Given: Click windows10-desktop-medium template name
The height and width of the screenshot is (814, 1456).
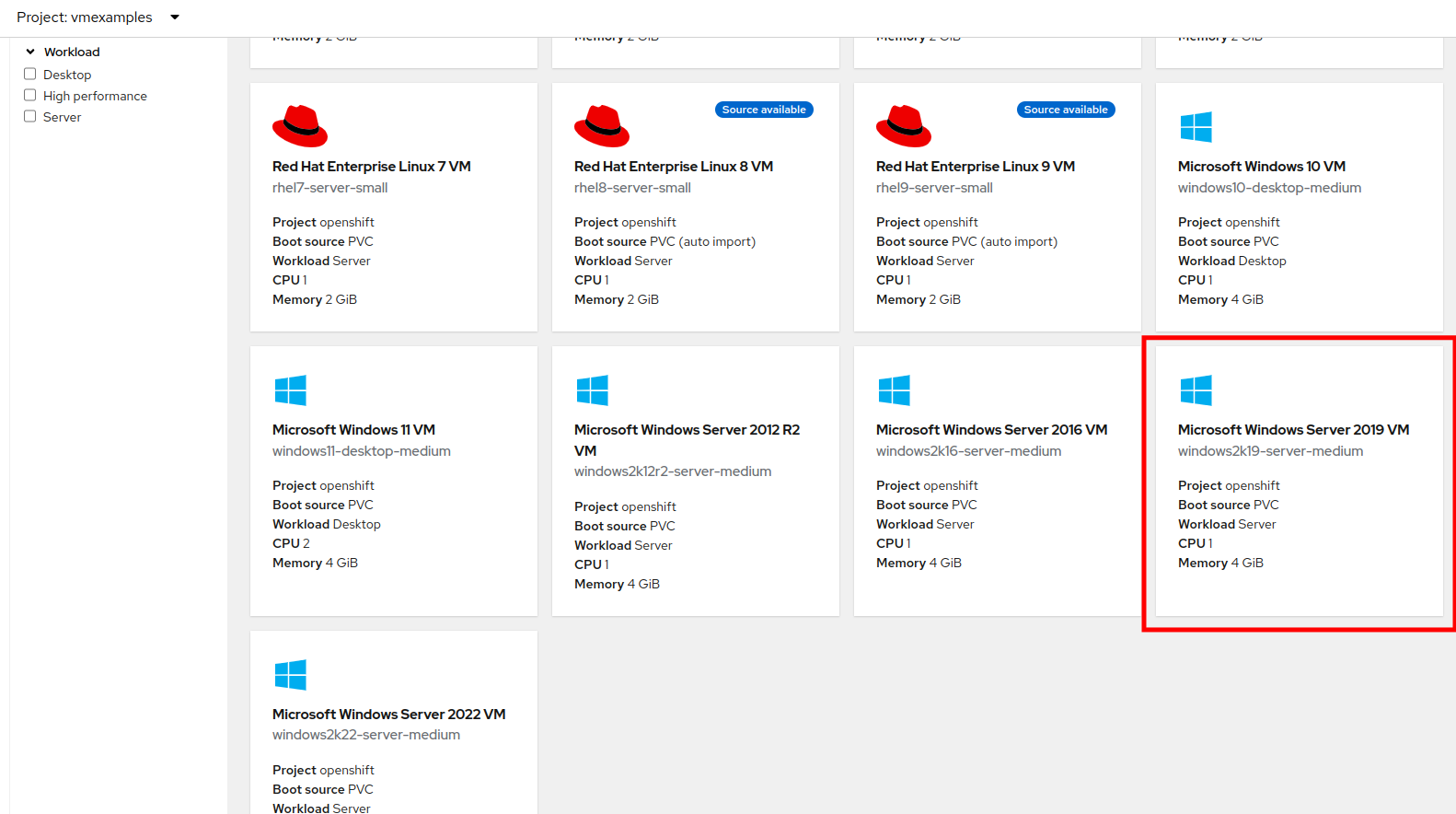Looking at the screenshot, I should (1270, 188).
